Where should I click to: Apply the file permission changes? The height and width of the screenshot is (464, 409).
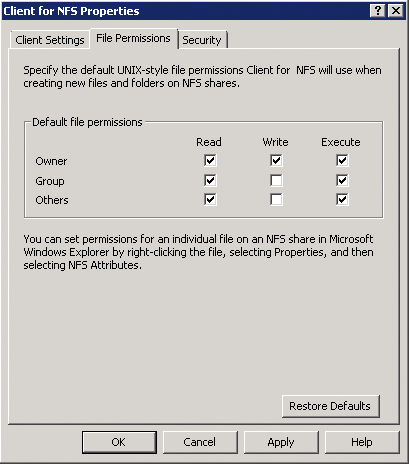(281, 442)
